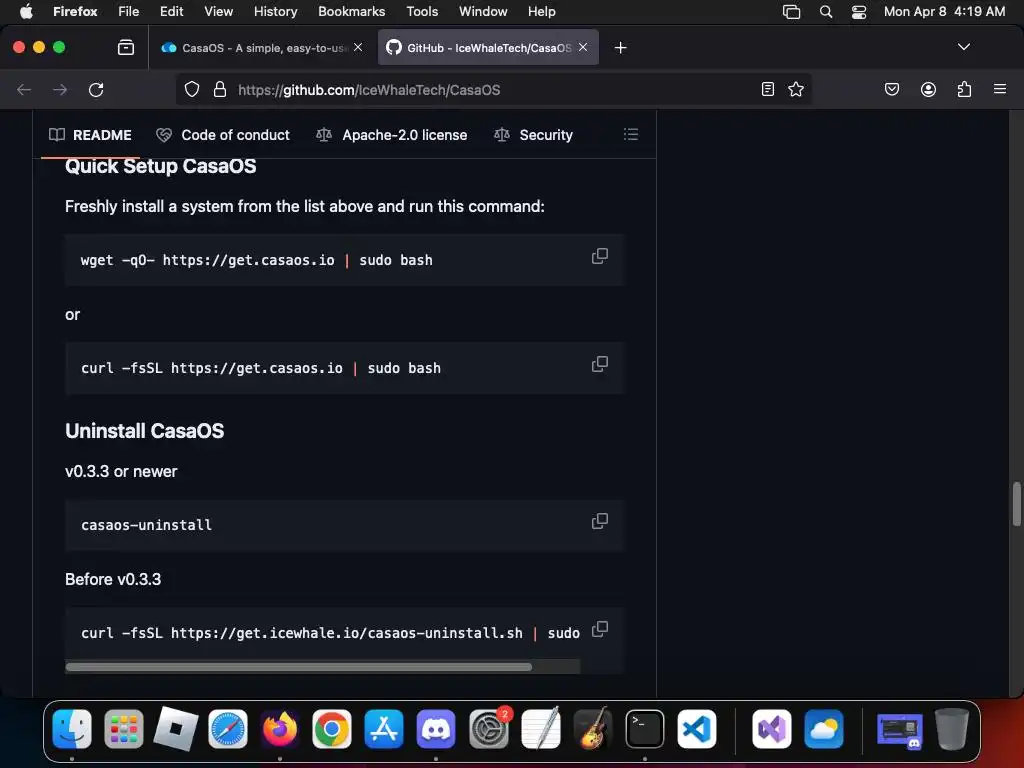Click the page vertical scrollbar thumb
The image size is (1024, 768).
(x=1016, y=503)
